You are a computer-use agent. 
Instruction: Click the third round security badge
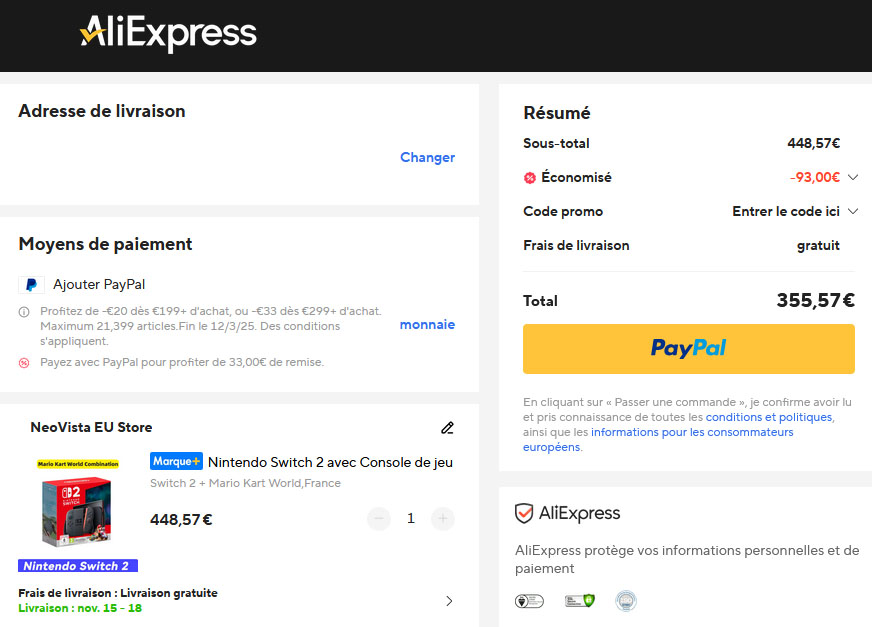click(626, 601)
